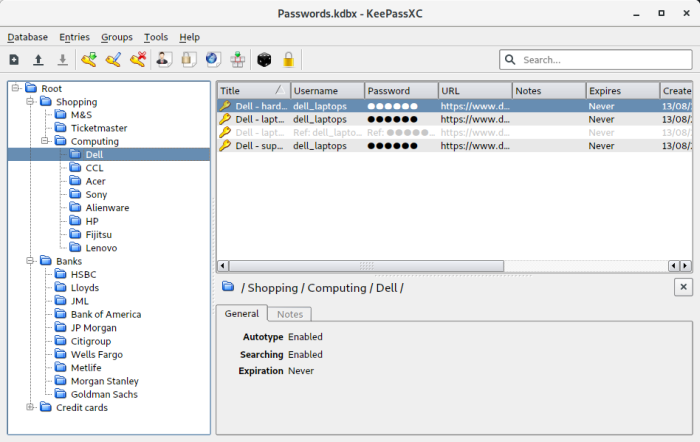Screen dimensions: 700x442
Task: Collapse the Shopping group expander
Action: (30, 101)
